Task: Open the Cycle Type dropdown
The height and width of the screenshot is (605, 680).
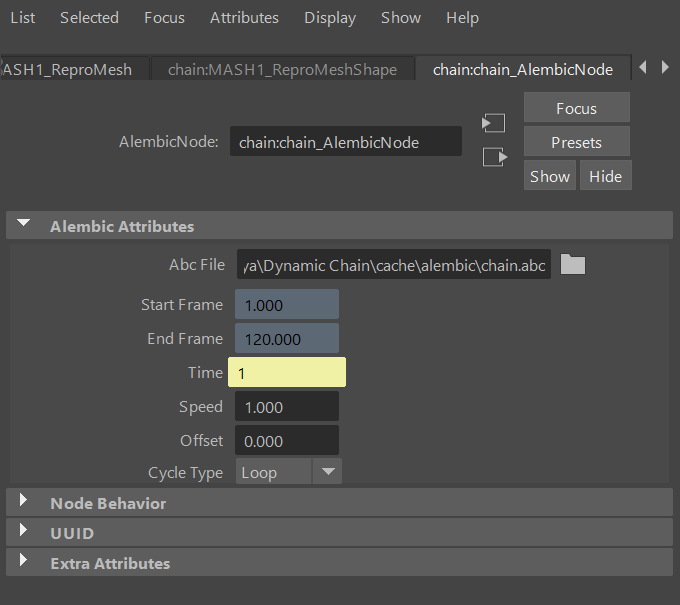Action: pyautogui.click(x=289, y=472)
